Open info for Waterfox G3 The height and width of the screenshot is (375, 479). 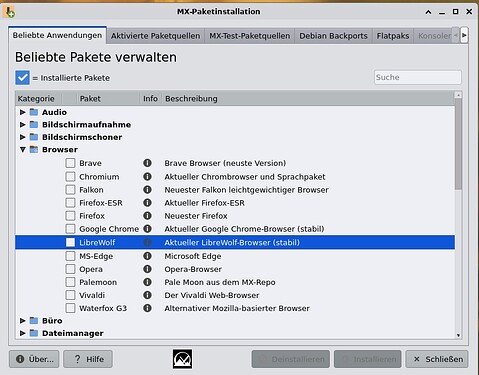coord(147,308)
